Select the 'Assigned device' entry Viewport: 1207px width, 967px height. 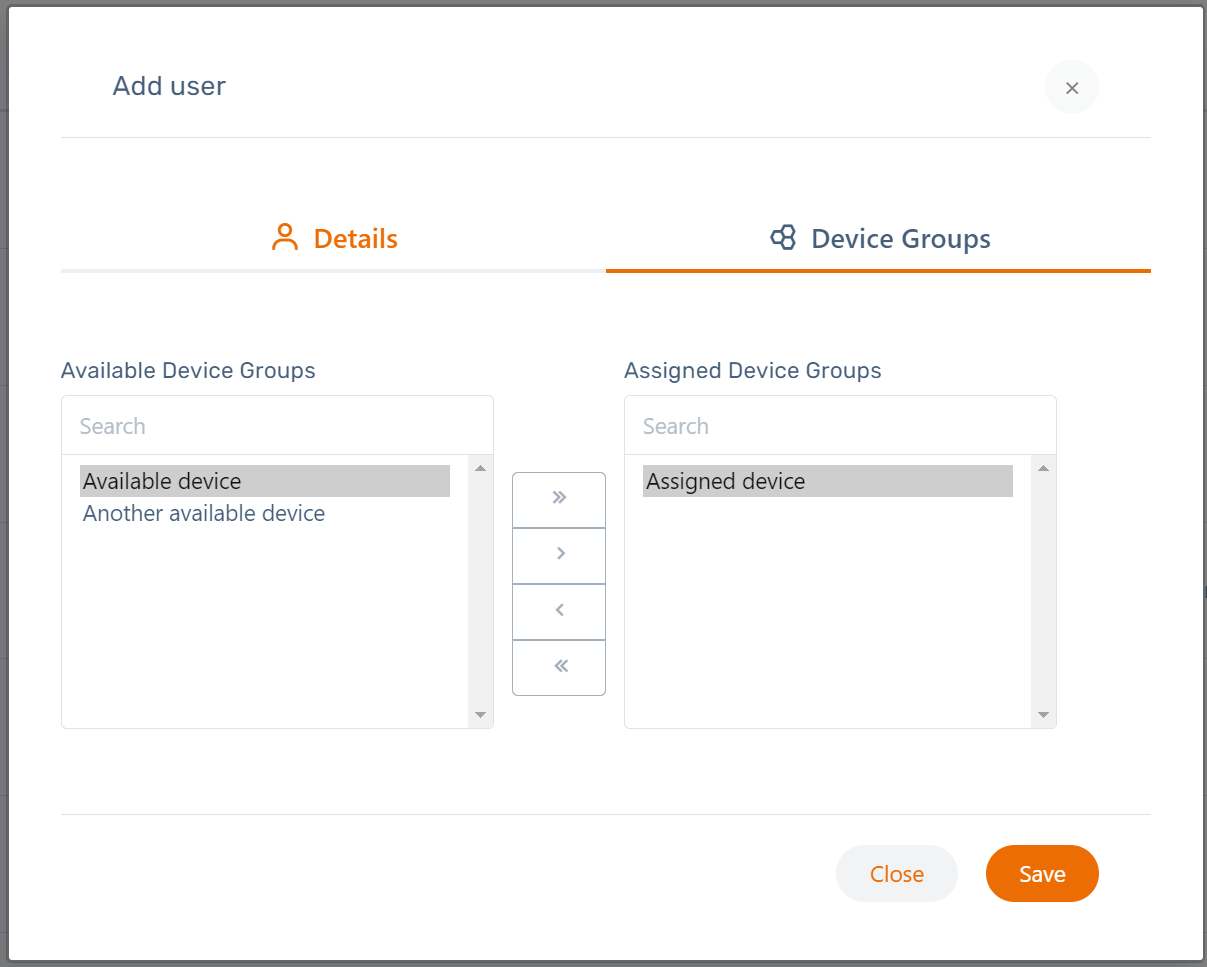pyautogui.click(x=726, y=481)
